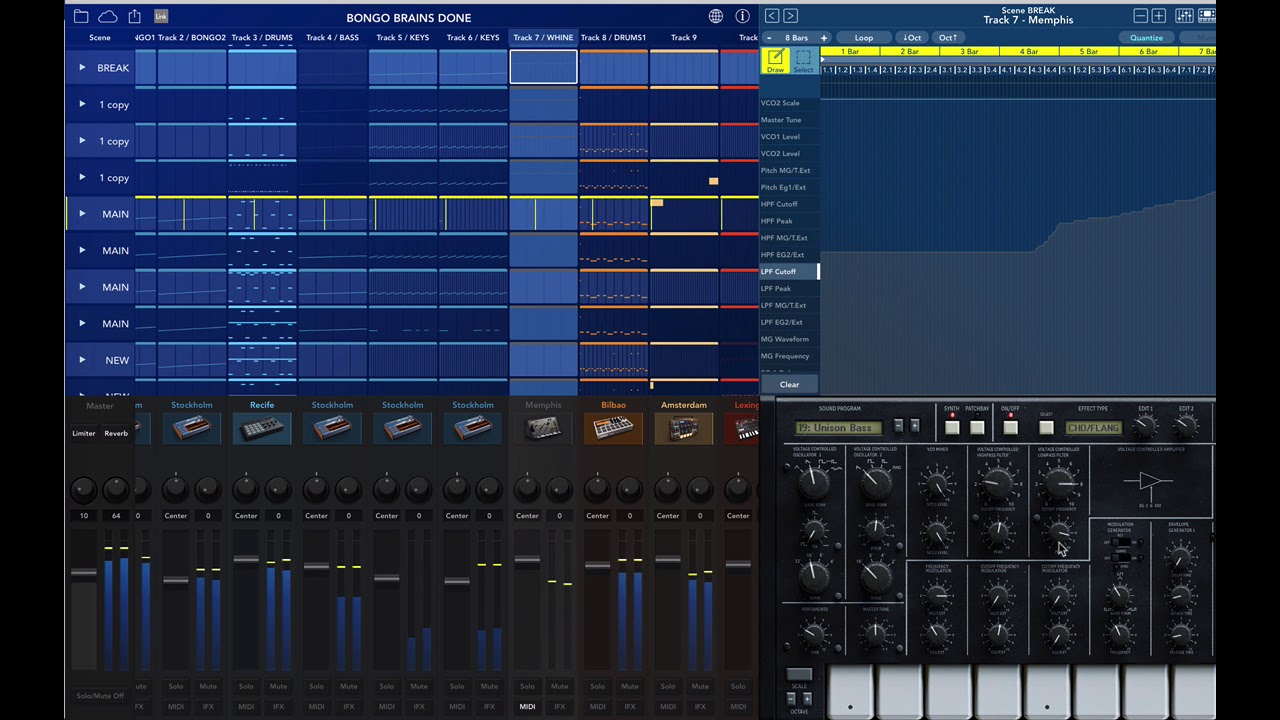The width and height of the screenshot is (1280, 720).
Task: Shift notes up an octave
Action: 948,38
